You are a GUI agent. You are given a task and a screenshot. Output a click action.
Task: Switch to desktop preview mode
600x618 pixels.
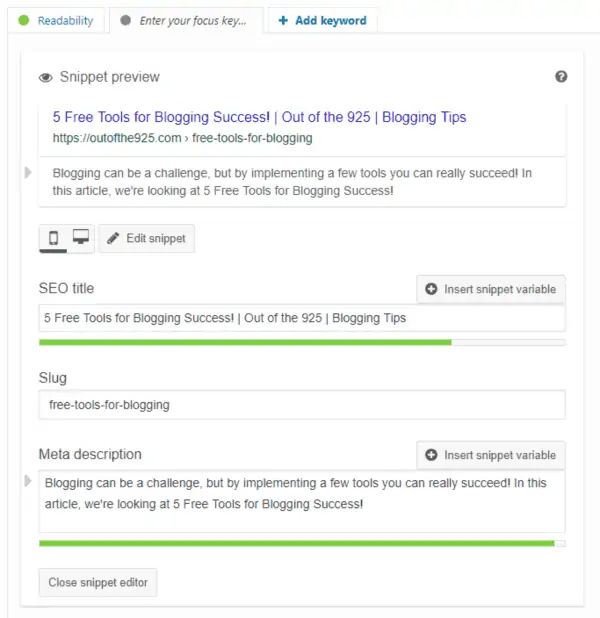point(80,238)
